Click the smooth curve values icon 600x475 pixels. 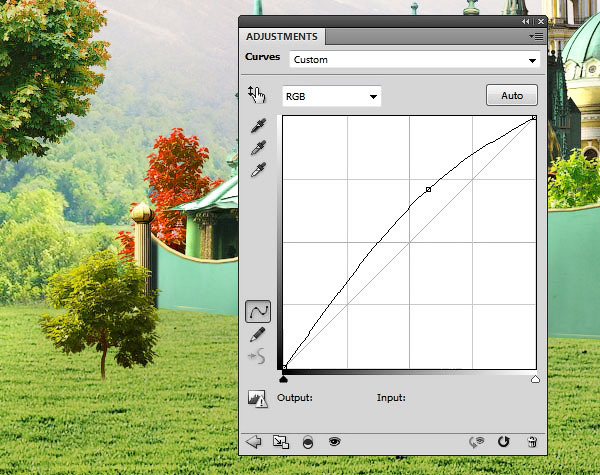click(x=257, y=356)
